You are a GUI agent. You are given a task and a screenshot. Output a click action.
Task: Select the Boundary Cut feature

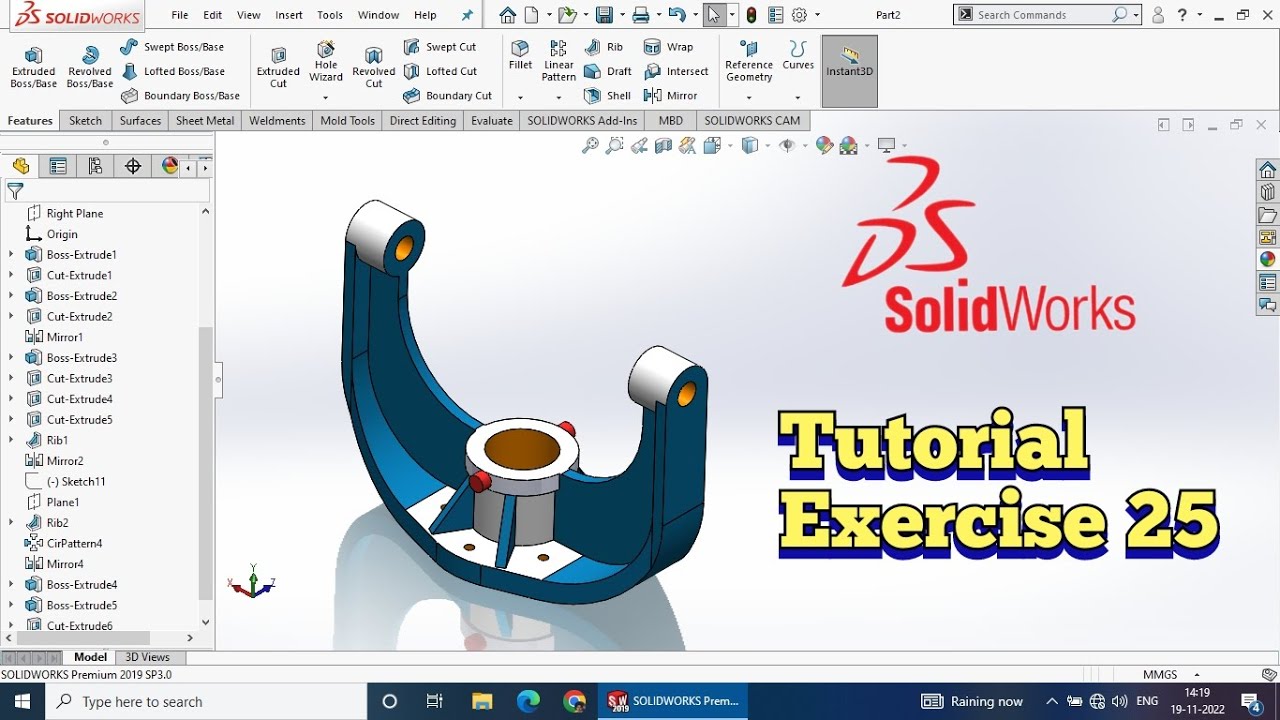[447, 96]
